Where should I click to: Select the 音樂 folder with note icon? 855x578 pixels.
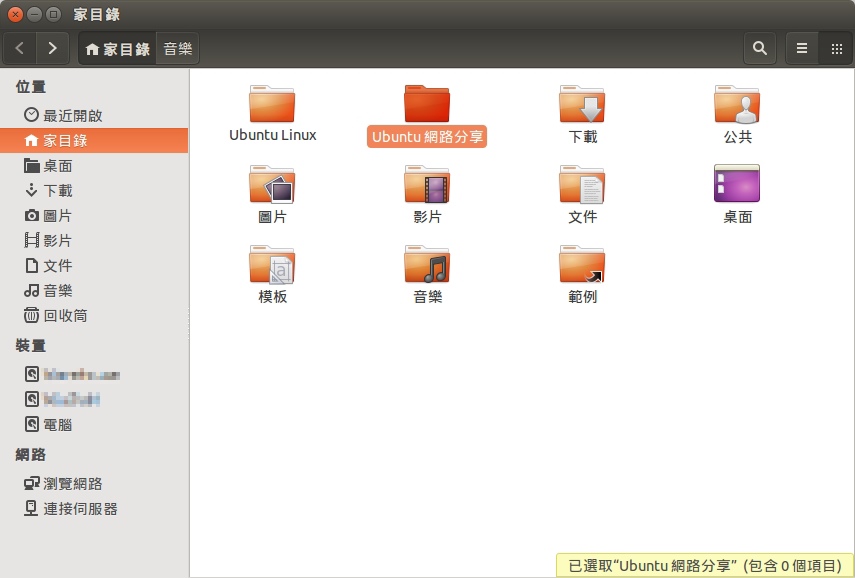(x=427, y=264)
